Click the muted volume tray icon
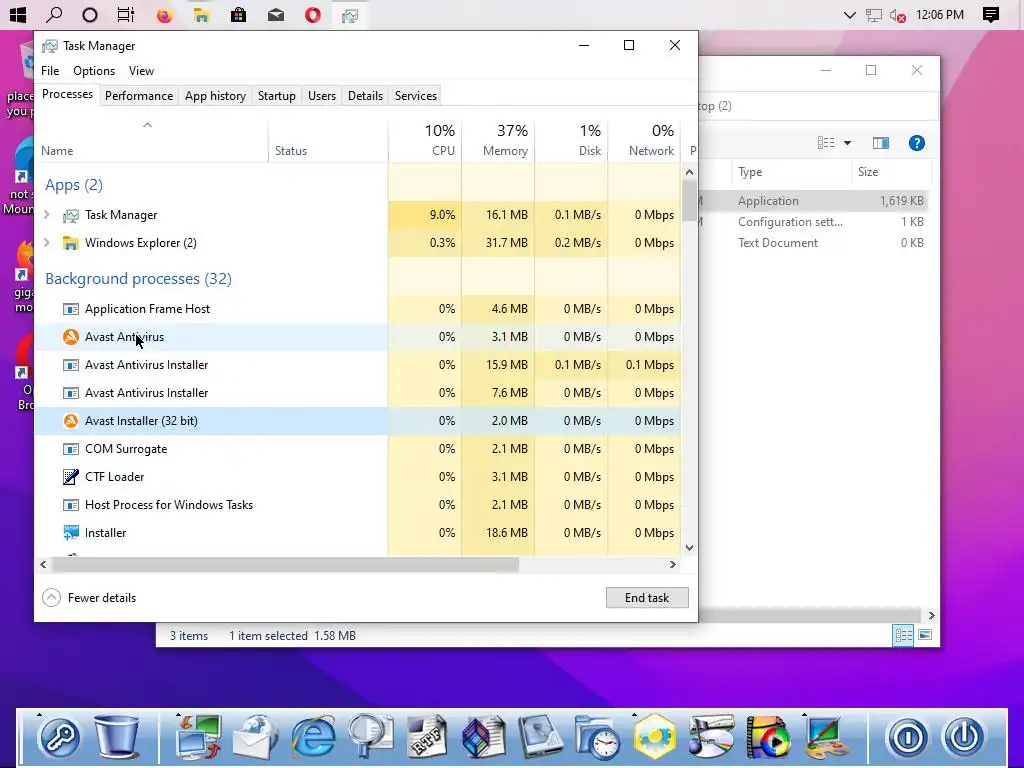Viewport: 1024px width, 768px height. pyautogui.click(x=898, y=15)
